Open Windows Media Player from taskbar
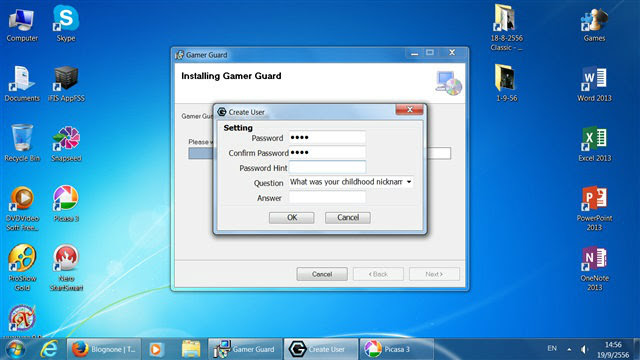Image resolution: width=640 pixels, height=360 pixels. coord(156,349)
